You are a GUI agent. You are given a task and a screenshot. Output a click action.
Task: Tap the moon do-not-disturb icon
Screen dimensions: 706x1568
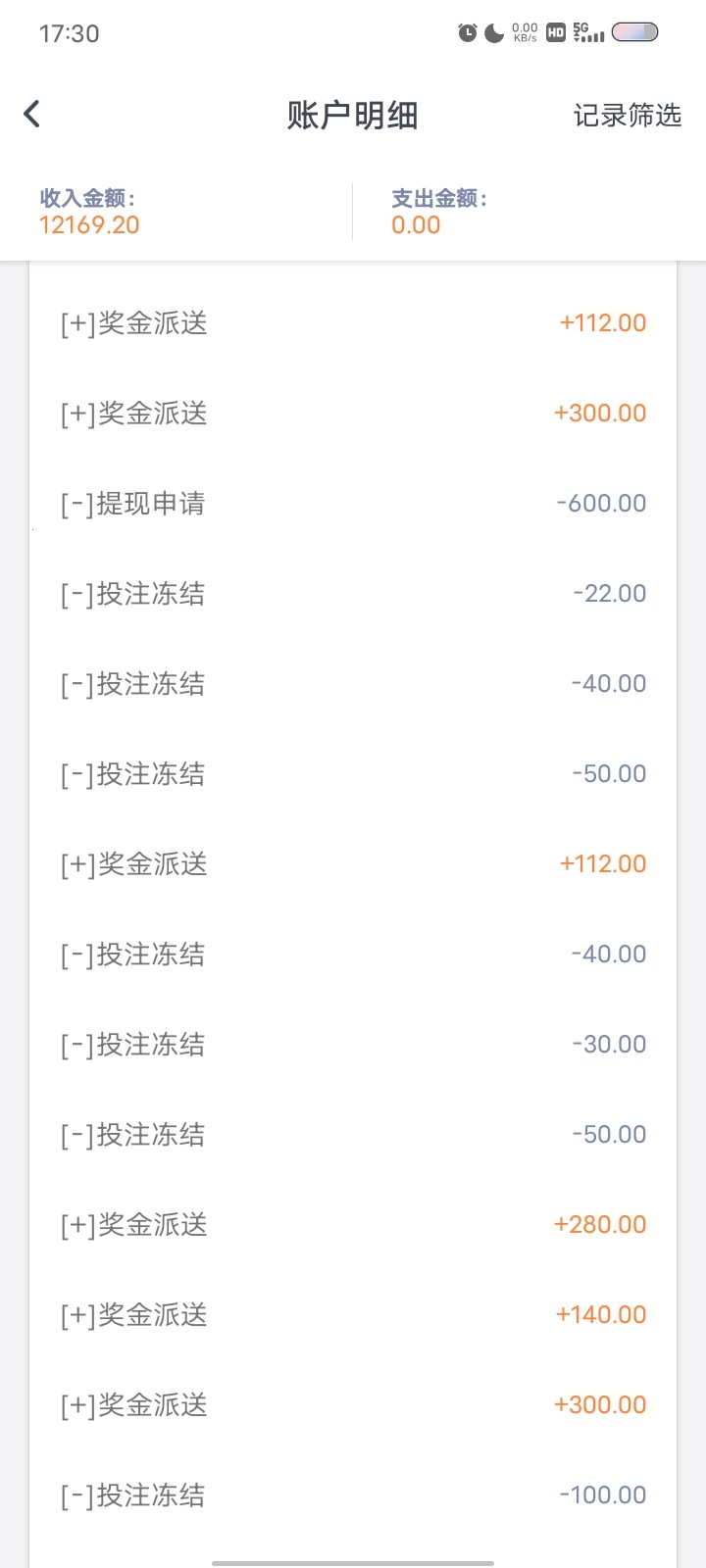click(x=494, y=33)
